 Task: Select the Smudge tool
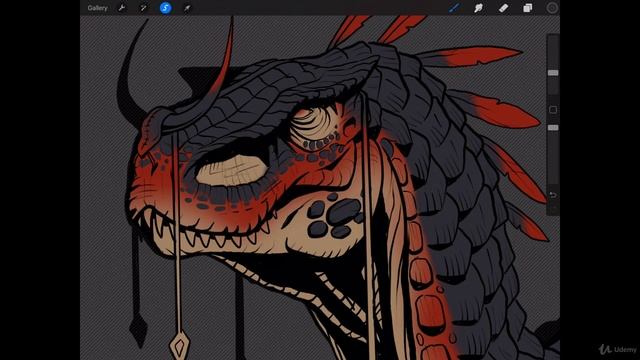478,8
